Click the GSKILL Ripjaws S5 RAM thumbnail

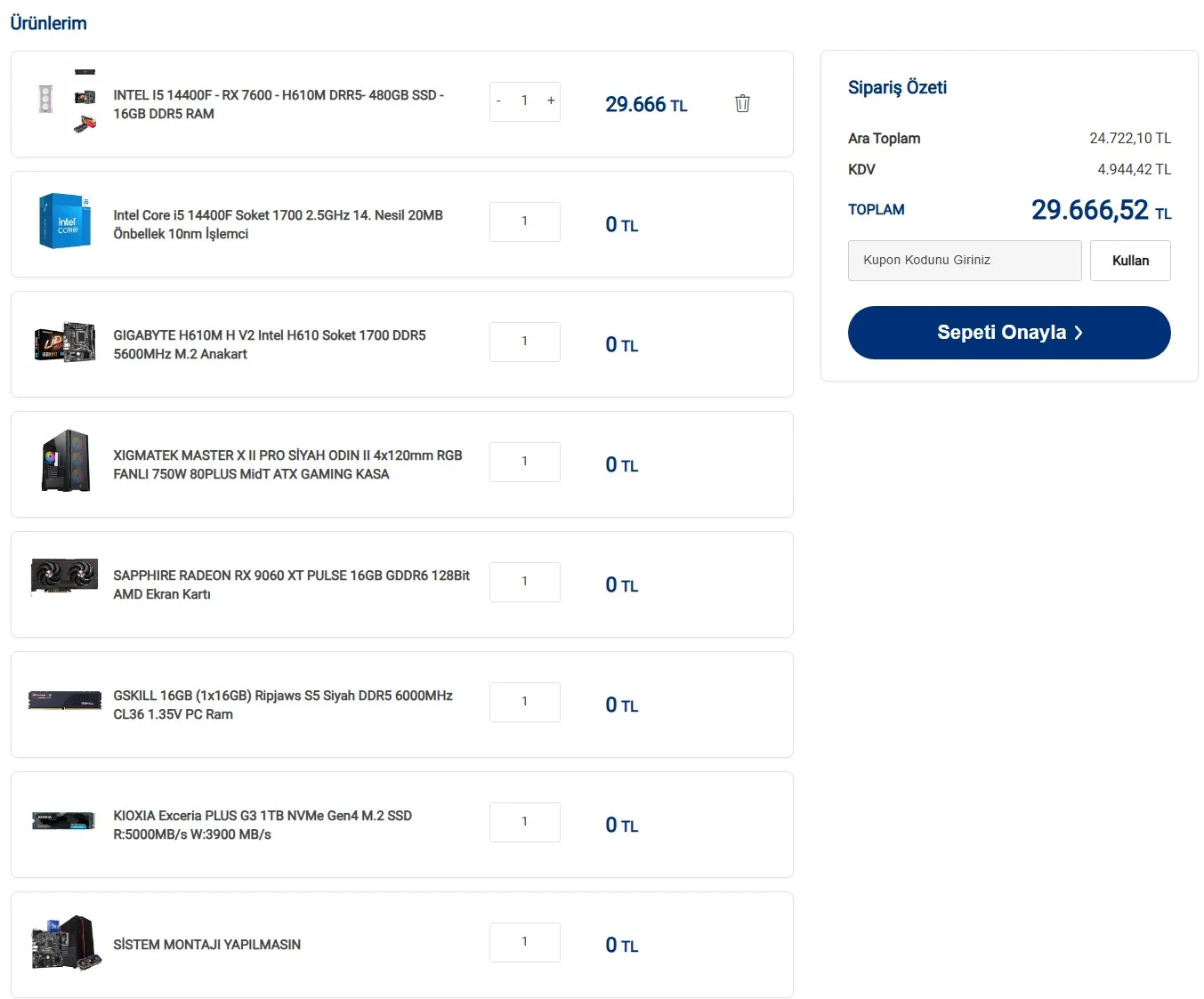pos(65,700)
